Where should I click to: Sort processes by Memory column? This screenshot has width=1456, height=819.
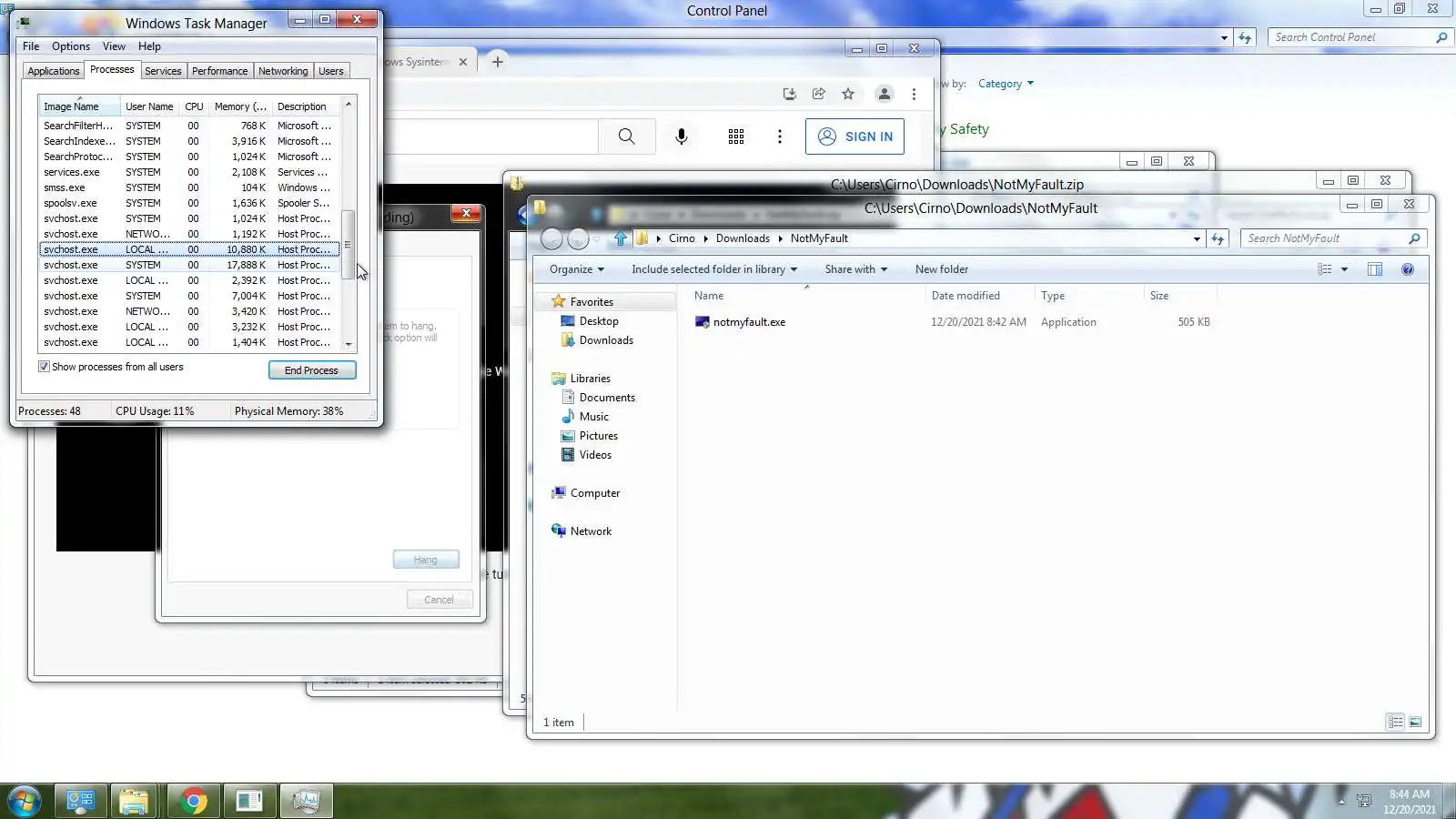[240, 106]
